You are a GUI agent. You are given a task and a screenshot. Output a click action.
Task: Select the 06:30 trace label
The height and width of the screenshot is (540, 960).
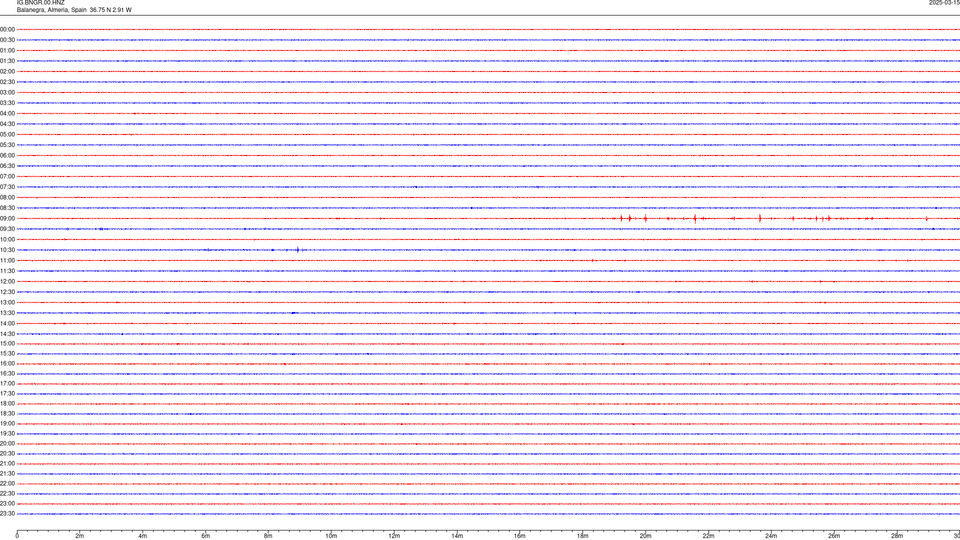tap(7, 166)
